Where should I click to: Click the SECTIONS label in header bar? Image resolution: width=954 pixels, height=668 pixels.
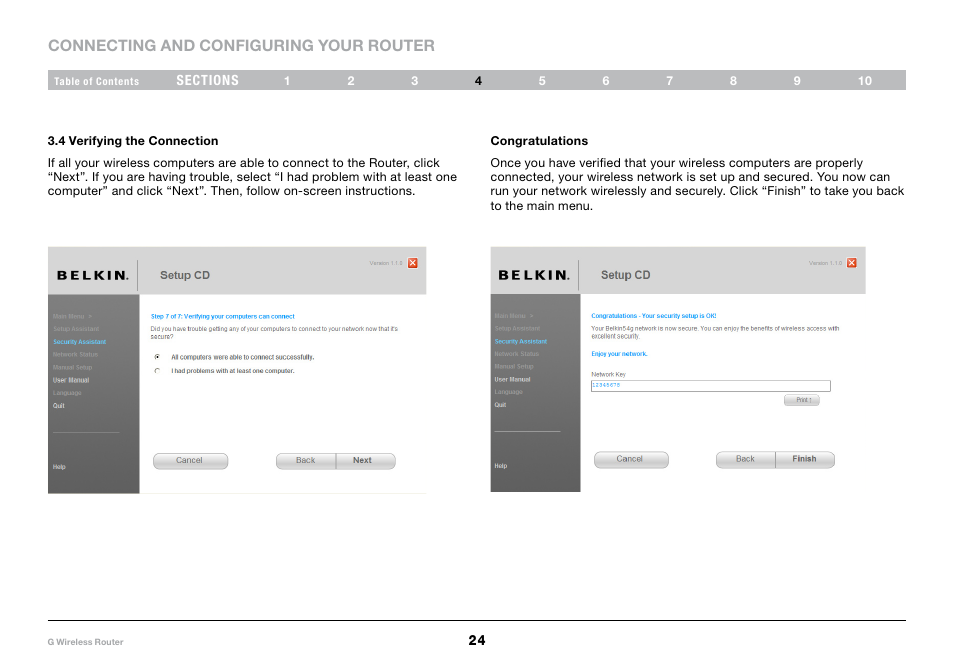[x=207, y=81]
